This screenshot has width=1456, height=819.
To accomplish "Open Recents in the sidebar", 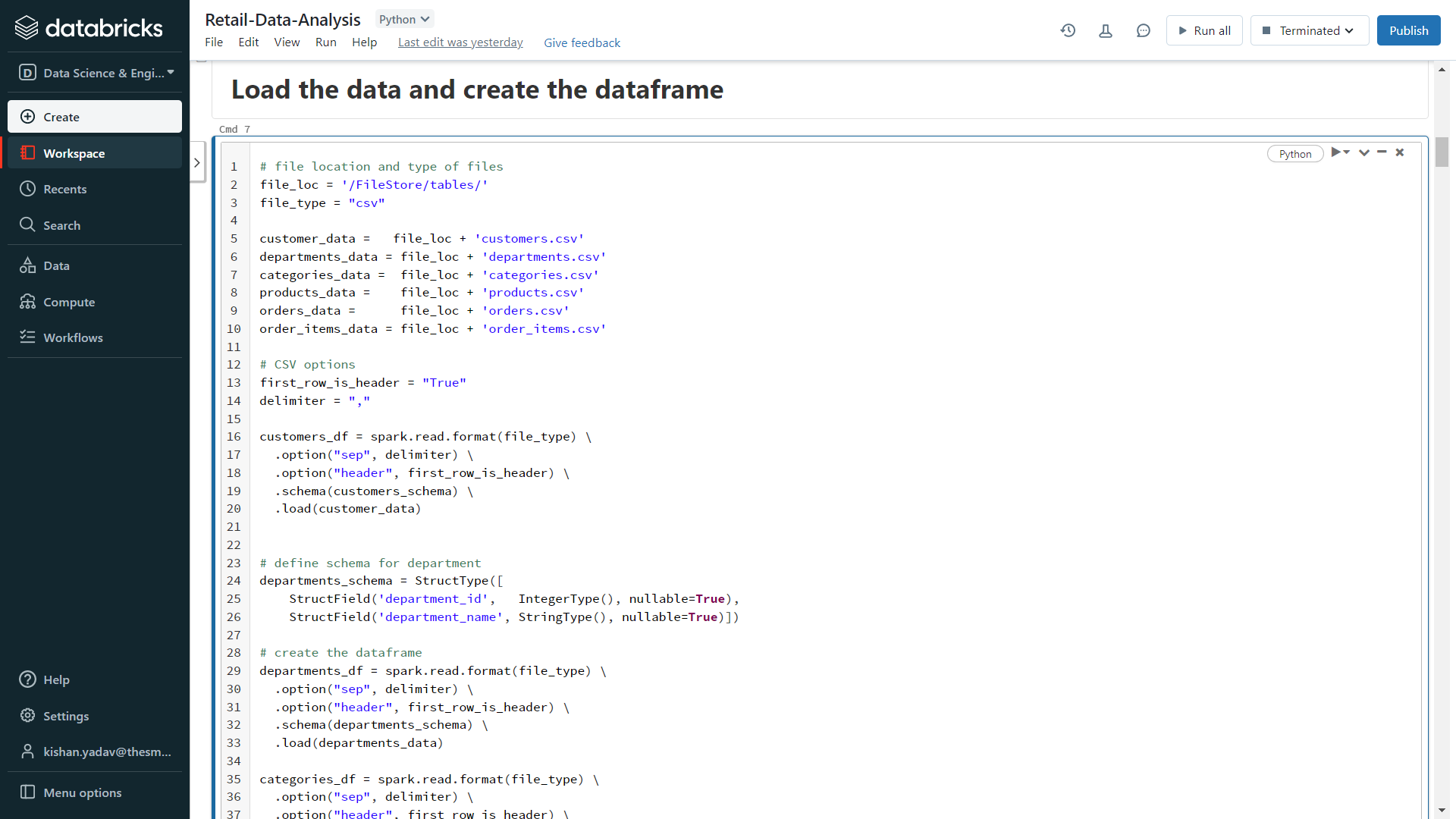I will (64, 189).
